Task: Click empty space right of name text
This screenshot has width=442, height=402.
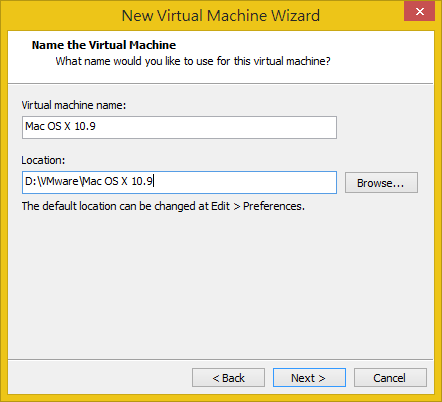Action: (217, 127)
